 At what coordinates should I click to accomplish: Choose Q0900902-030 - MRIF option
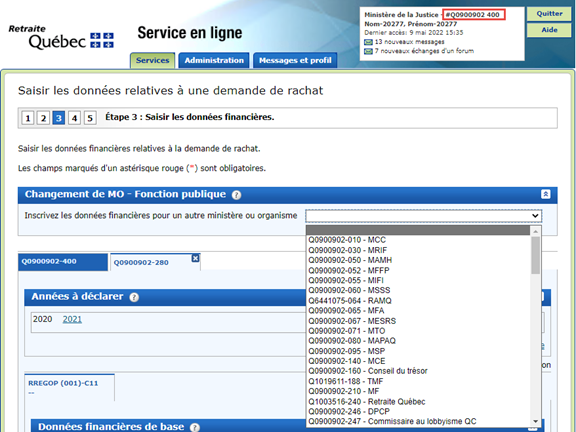pyautogui.click(x=418, y=250)
